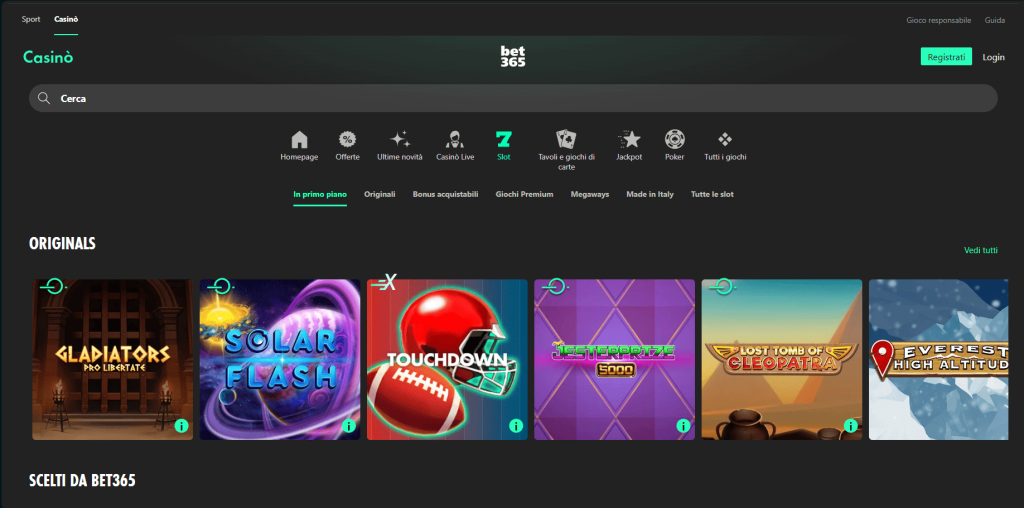
Task: Select the Tutti i giochi diamonds icon
Action: 725,139
